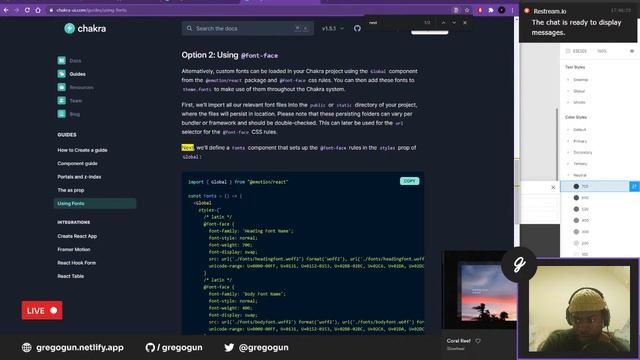This screenshot has width=640, height=360.
Task: Click the find-in-page text field
Action: 394,23
